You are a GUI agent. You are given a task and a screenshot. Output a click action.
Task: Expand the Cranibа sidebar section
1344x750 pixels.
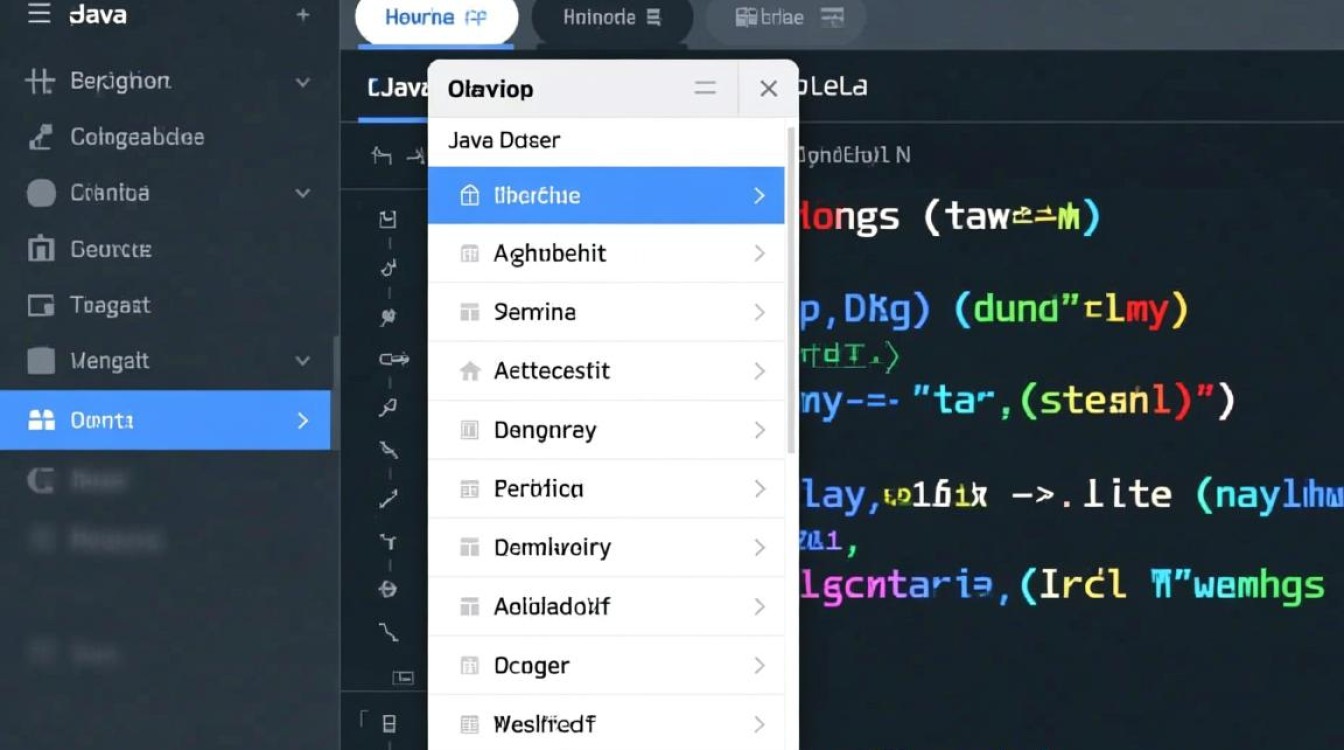(x=303, y=193)
